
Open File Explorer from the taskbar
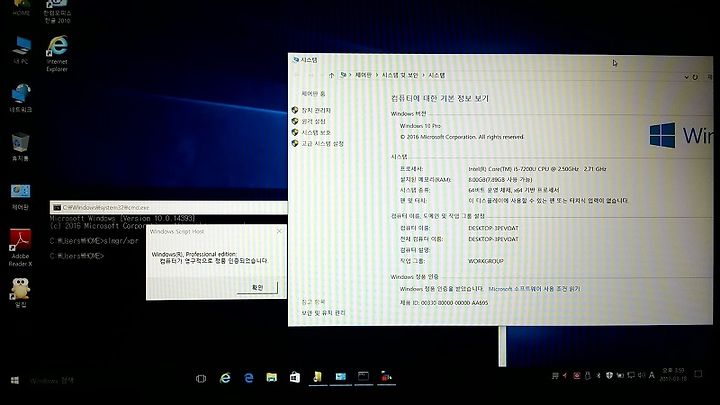pyautogui.click(x=271, y=377)
